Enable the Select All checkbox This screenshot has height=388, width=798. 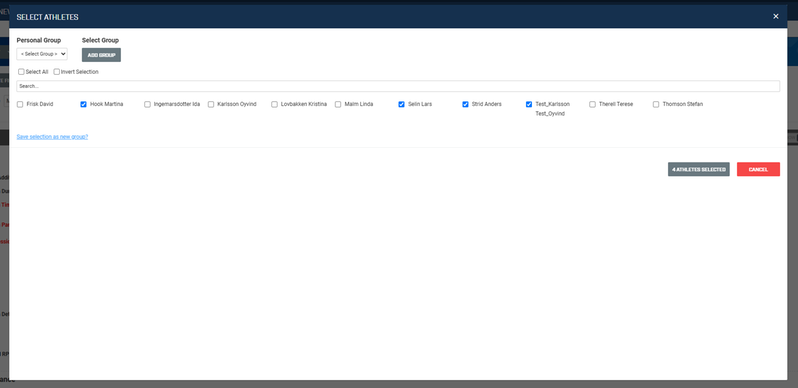21,72
